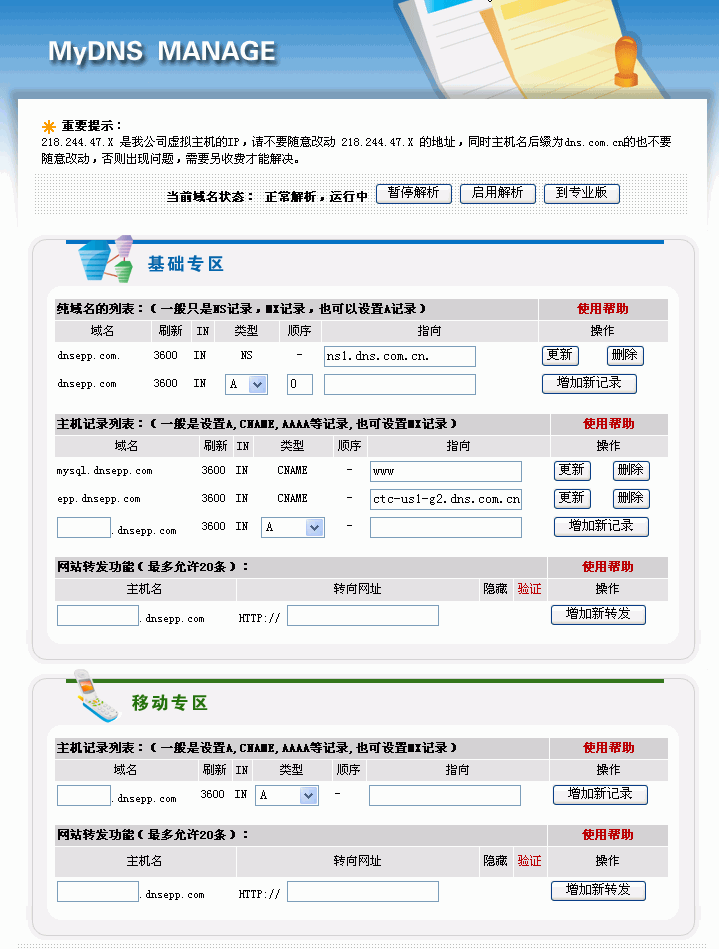Edit the ns1.dns.com.cn. target field
The width and height of the screenshot is (719, 949).
[x=400, y=356]
